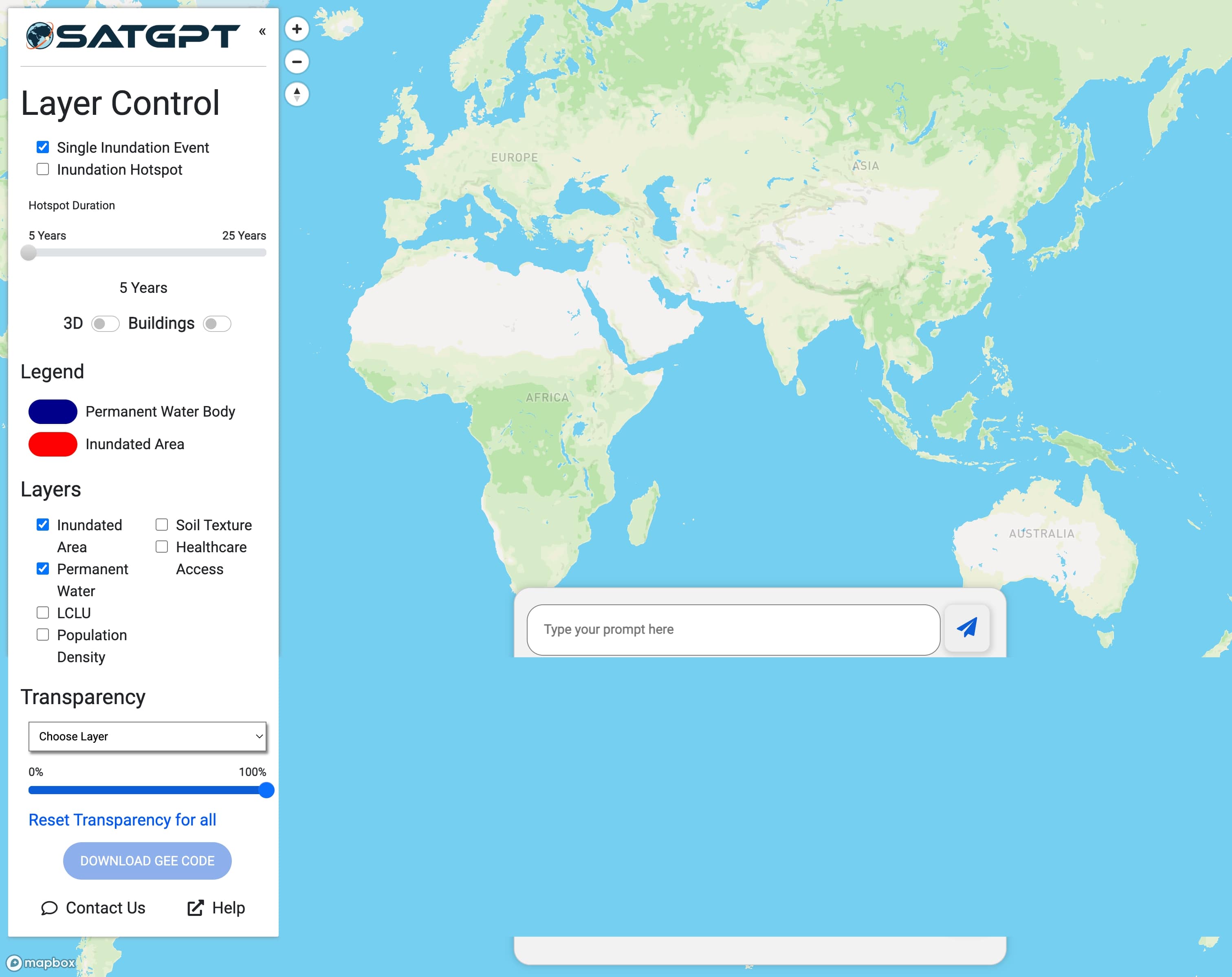Check the Population Density layer
This screenshot has width=1232, height=977.
[x=42, y=634]
